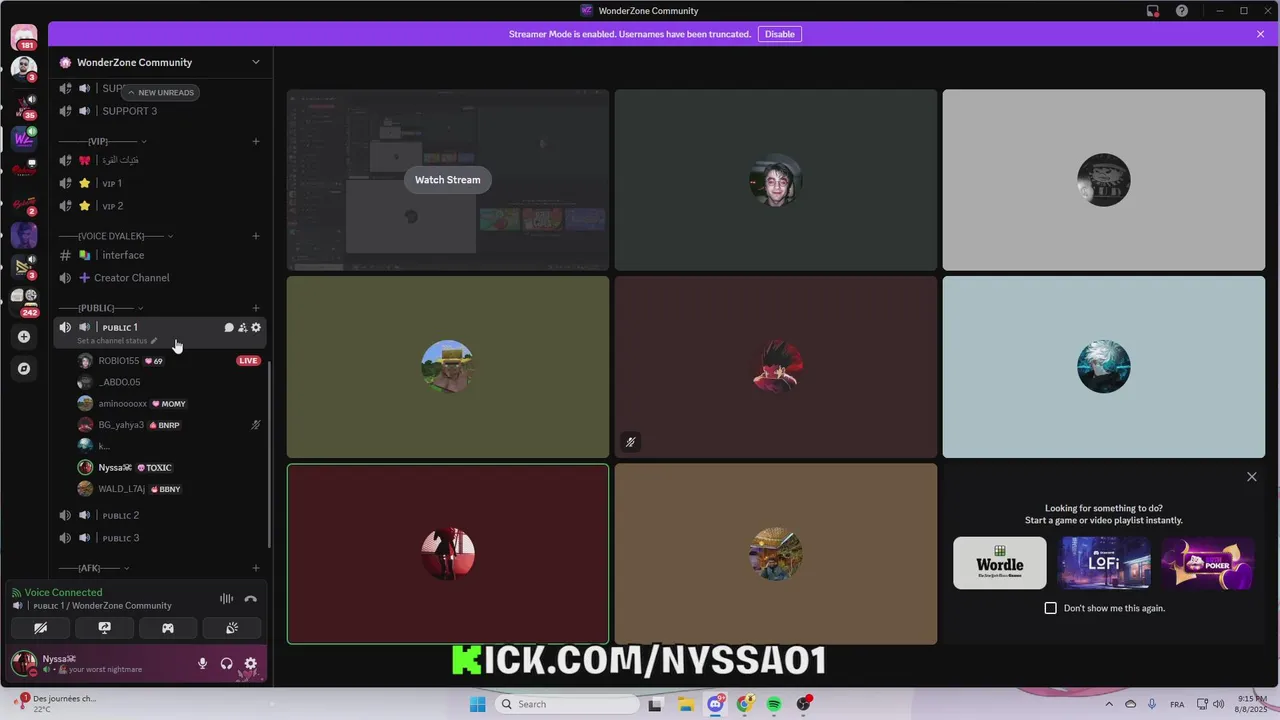Turn on camera in voice panel
This screenshot has width=1280, height=720.
point(40,628)
